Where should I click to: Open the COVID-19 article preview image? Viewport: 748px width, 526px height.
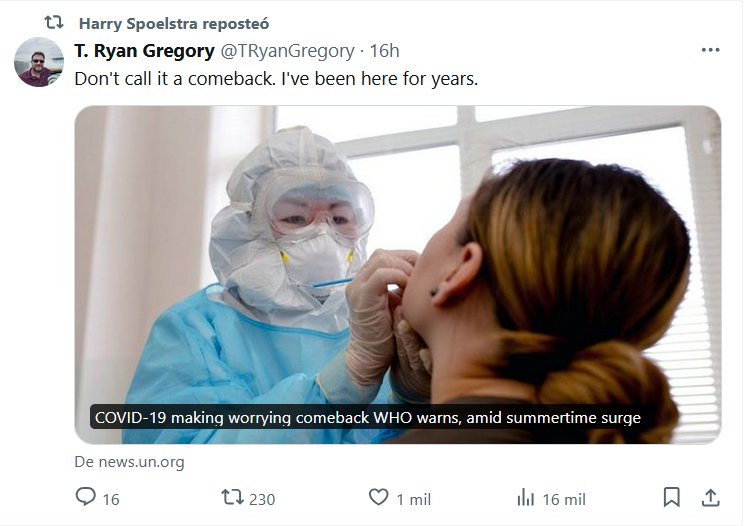[397, 260]
